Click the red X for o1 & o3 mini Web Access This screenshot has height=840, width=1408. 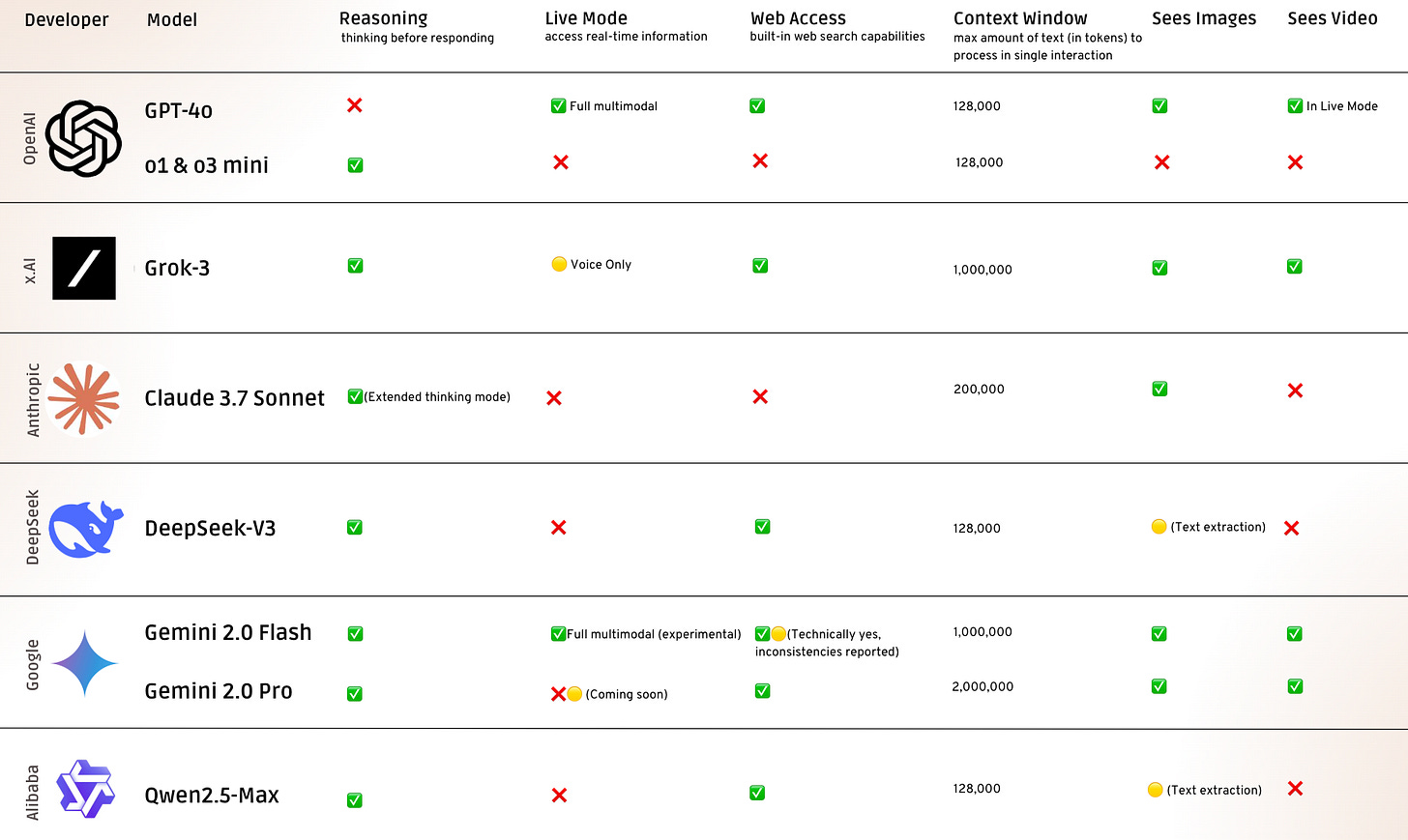pyautogui.click(x=760, y=160)
